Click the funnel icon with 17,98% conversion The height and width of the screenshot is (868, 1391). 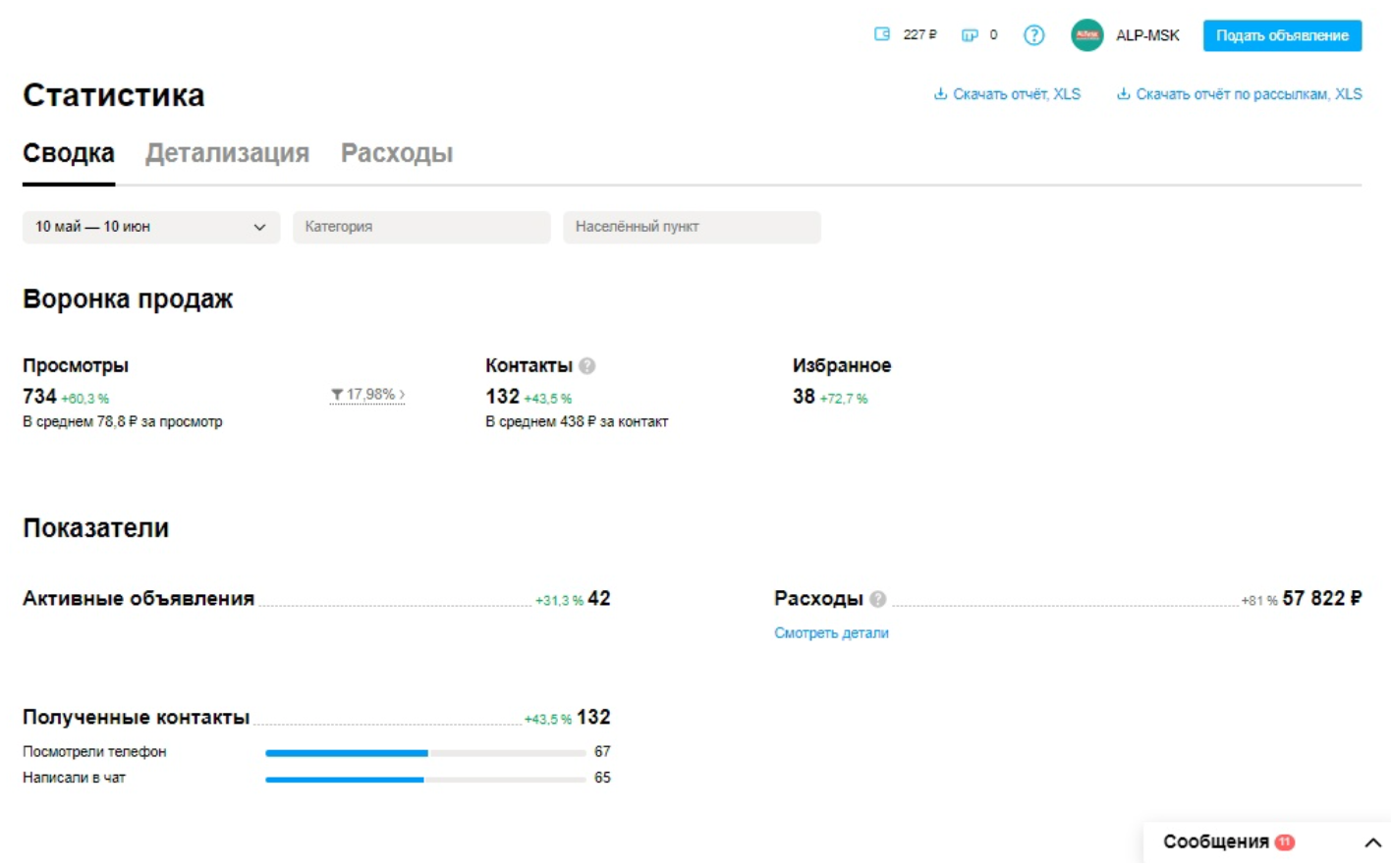pos(337,395)
